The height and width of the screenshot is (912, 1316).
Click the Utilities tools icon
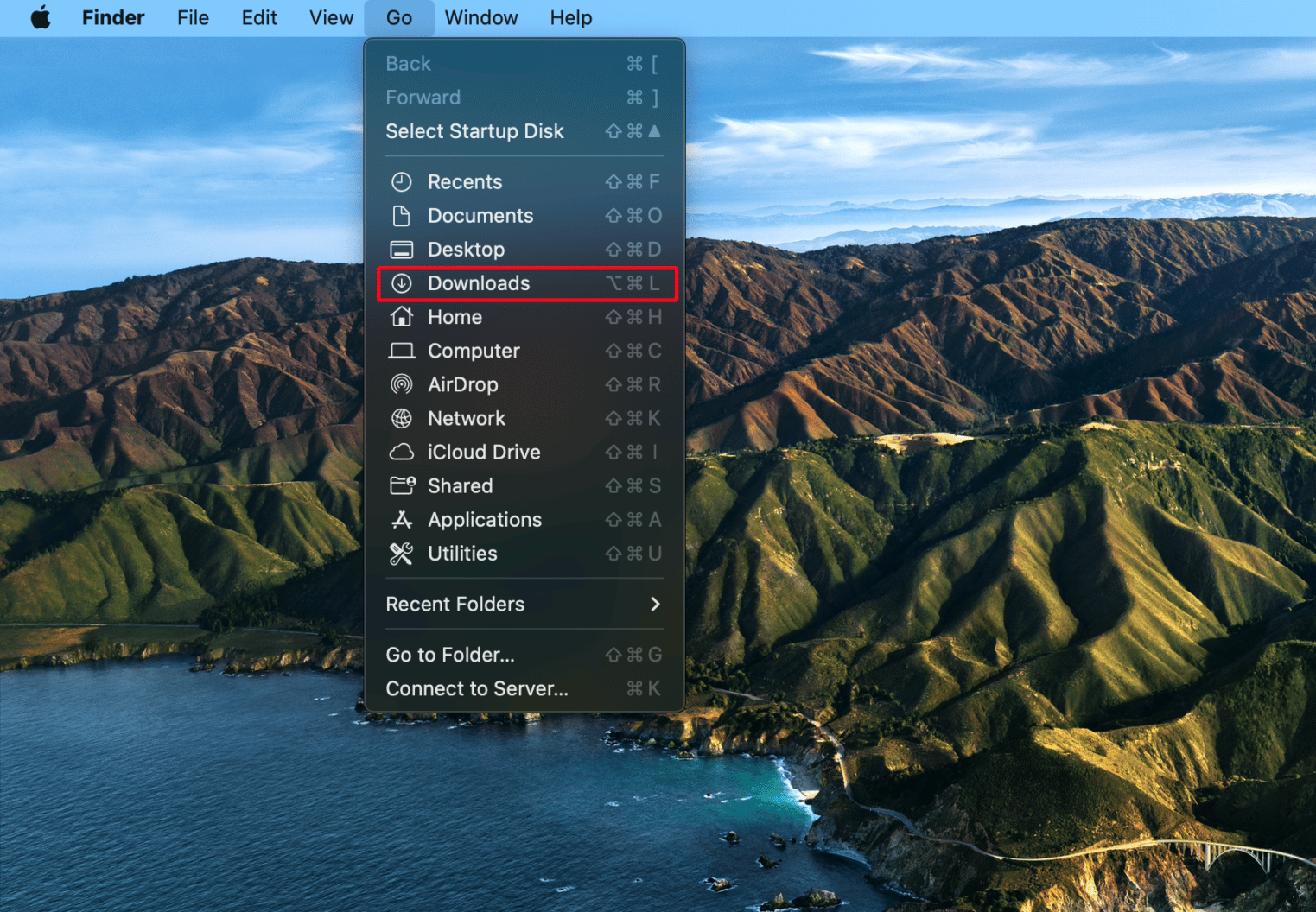[402, 554]
